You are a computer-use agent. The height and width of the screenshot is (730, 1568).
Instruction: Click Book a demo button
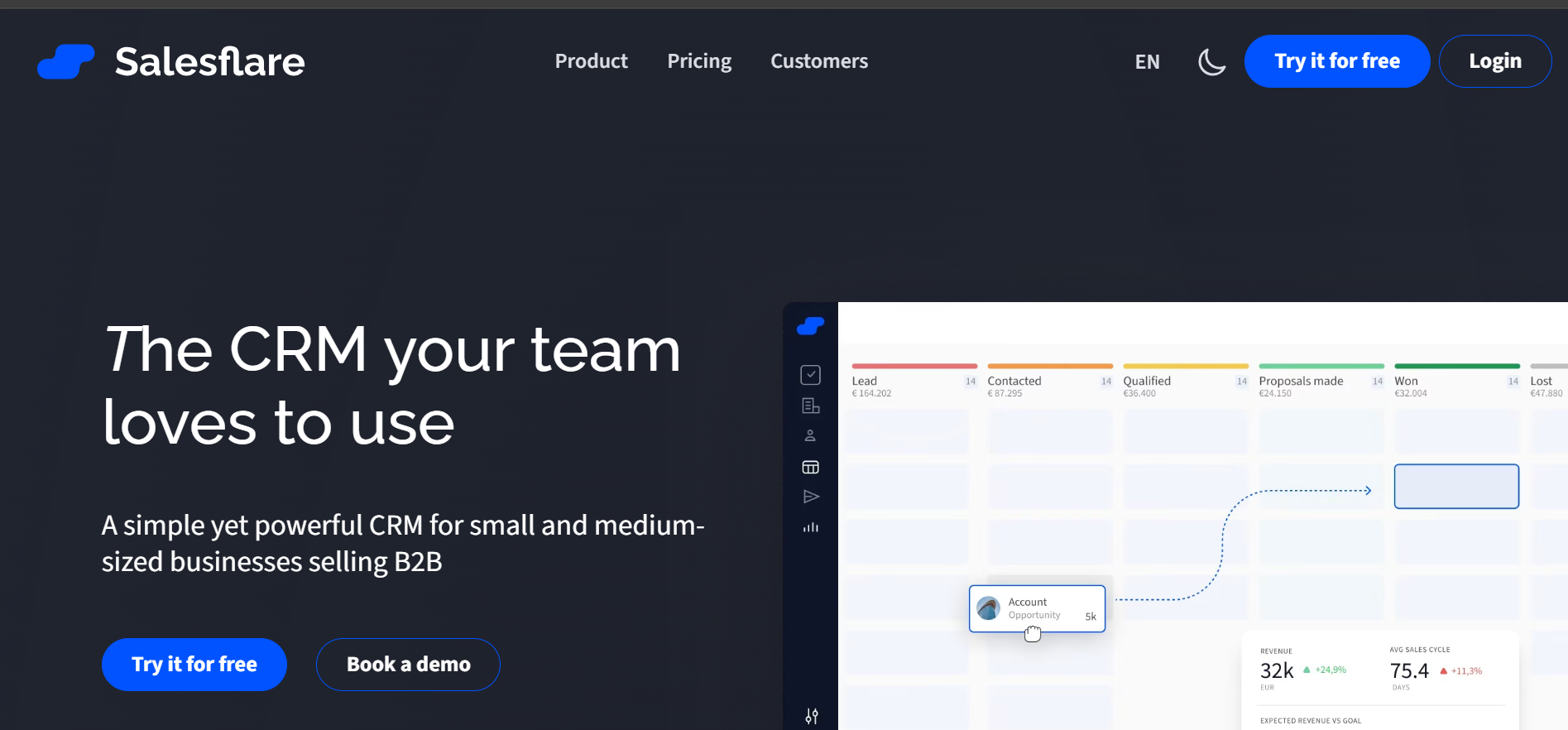point(408,665)
